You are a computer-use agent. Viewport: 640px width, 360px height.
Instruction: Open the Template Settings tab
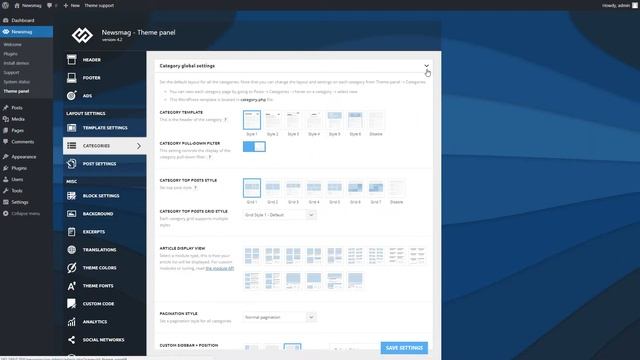[104, 128]
